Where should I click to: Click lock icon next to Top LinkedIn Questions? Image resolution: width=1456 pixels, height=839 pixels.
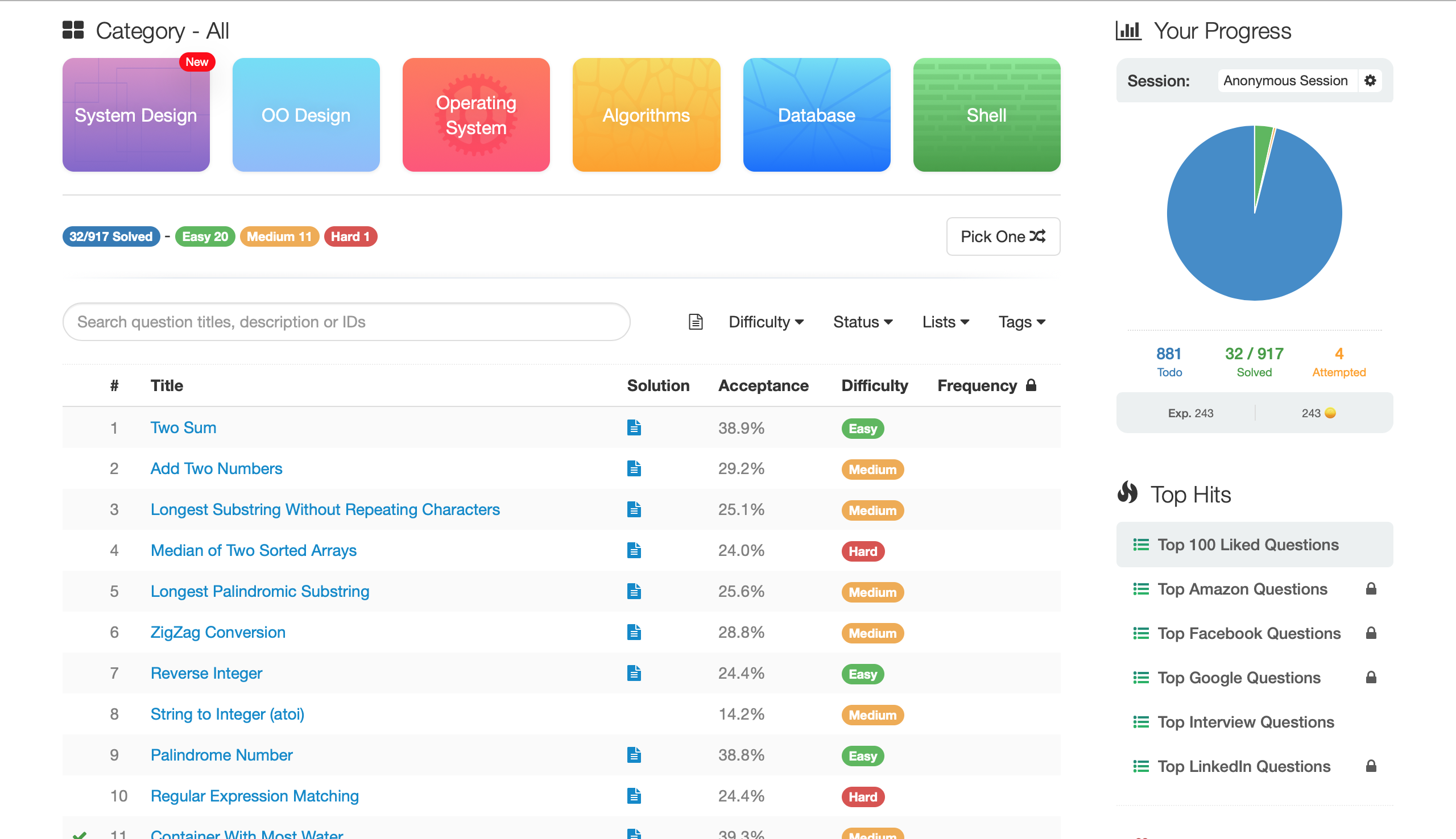(1371, 766)
